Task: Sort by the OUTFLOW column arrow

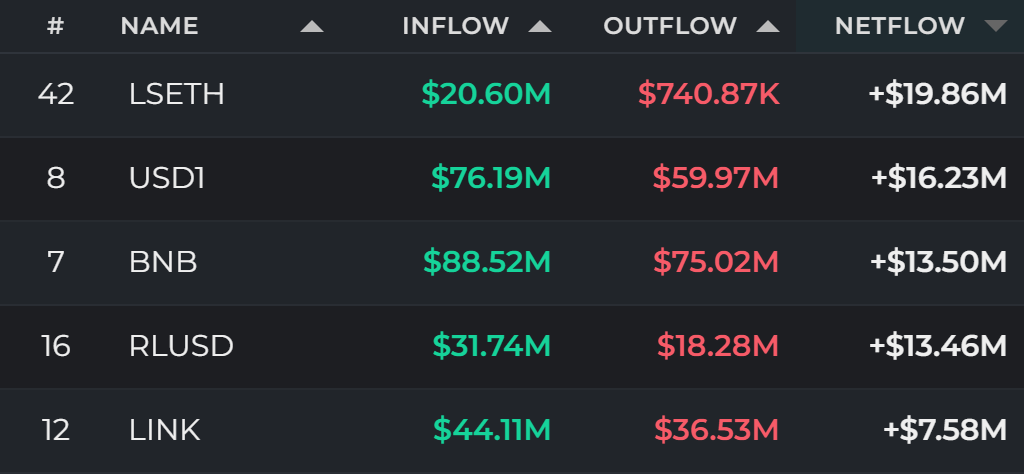Action: coord(768,27)
